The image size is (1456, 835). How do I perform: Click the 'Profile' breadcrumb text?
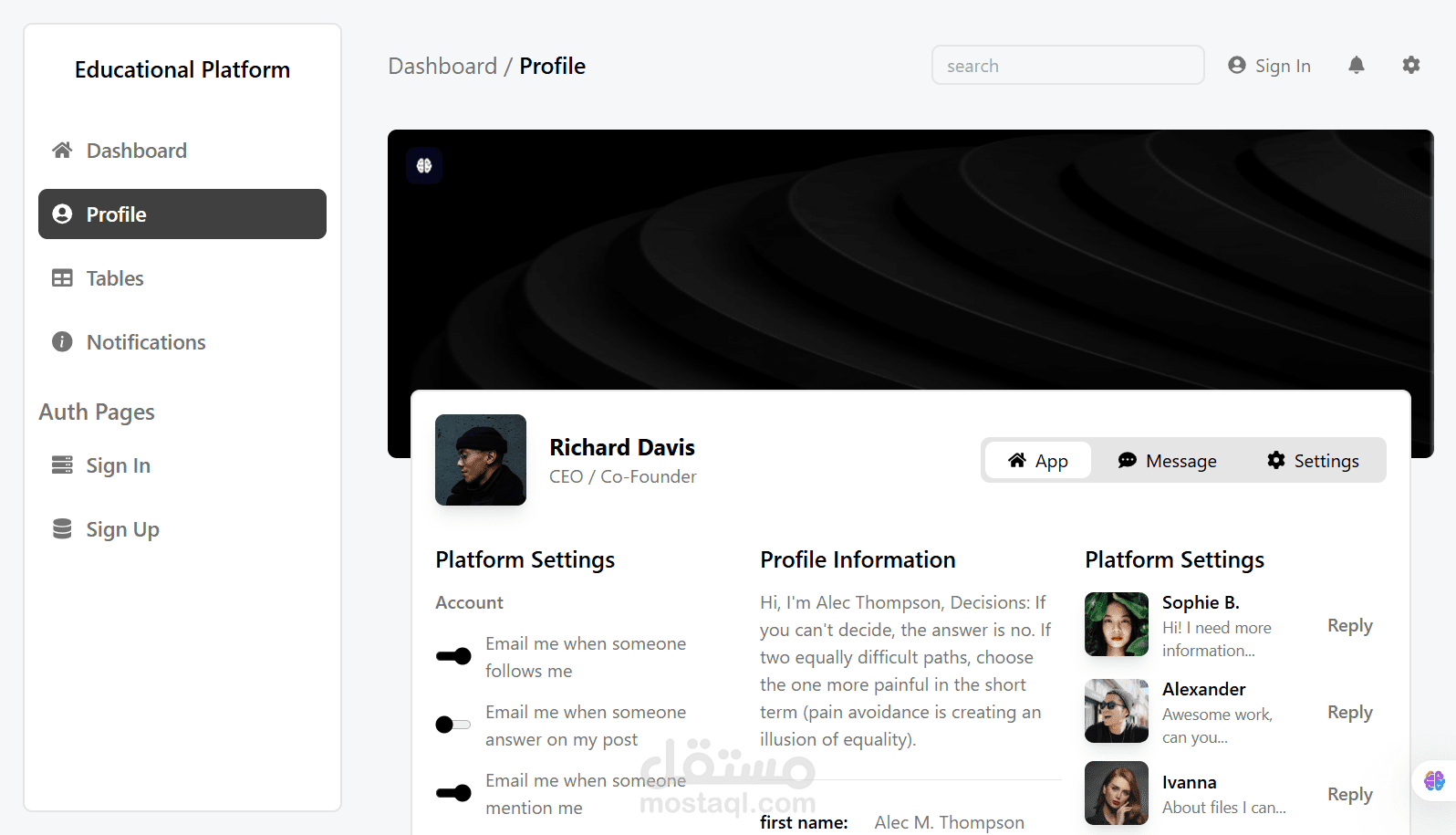[553, 66]
